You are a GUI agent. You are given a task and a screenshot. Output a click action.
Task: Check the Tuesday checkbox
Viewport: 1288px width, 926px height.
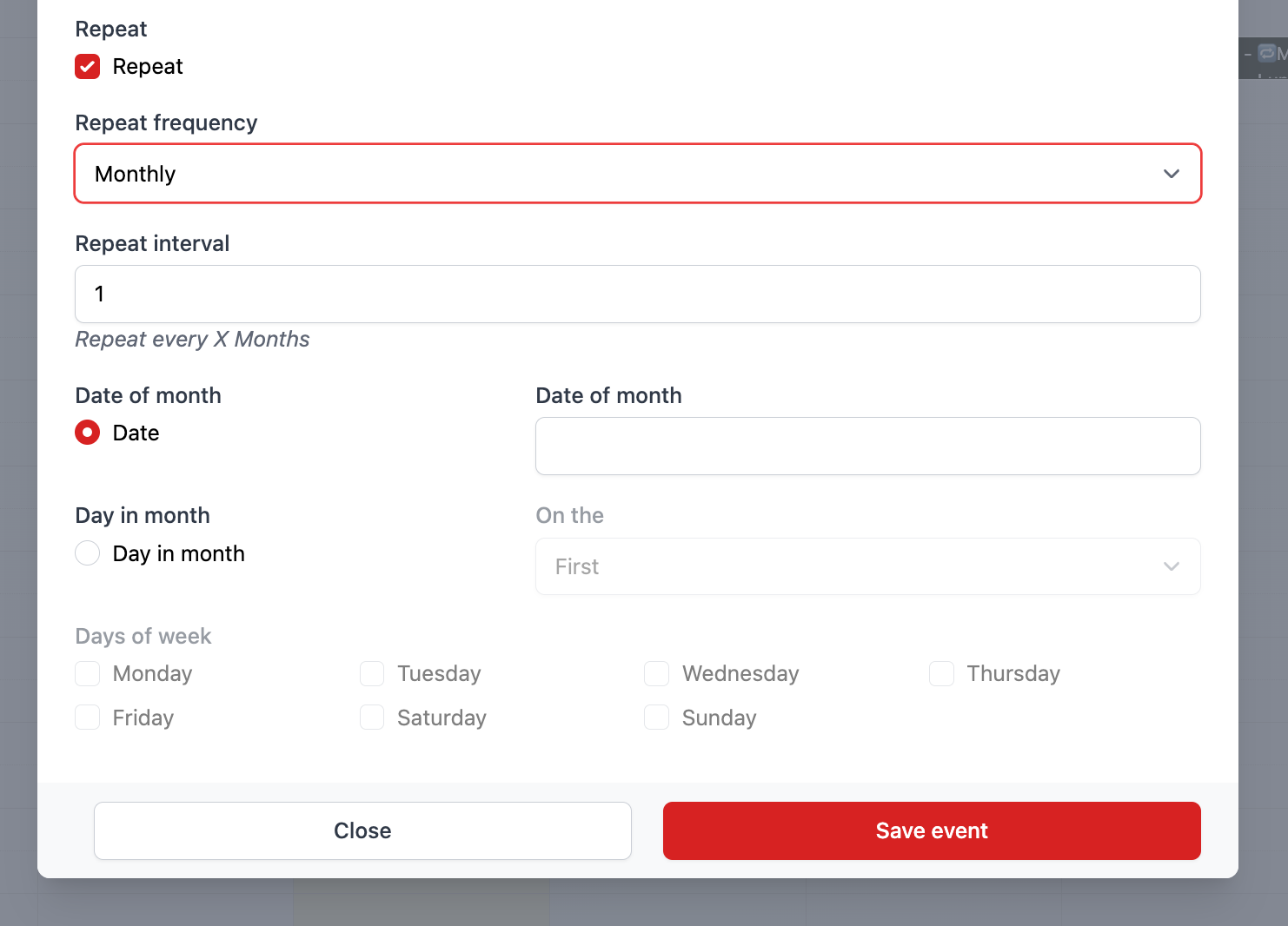point(372,674)
